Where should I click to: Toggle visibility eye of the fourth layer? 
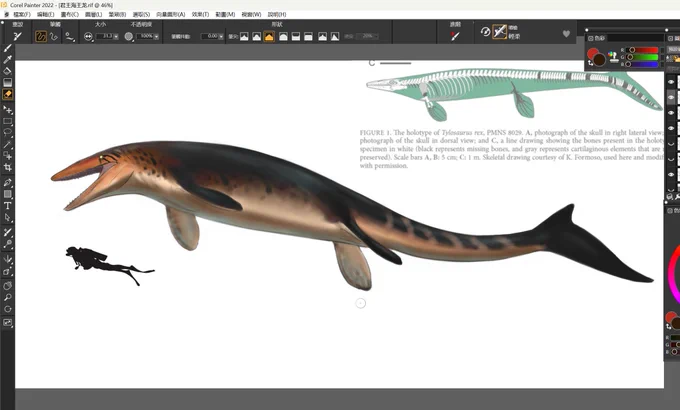tap(671, 128)
